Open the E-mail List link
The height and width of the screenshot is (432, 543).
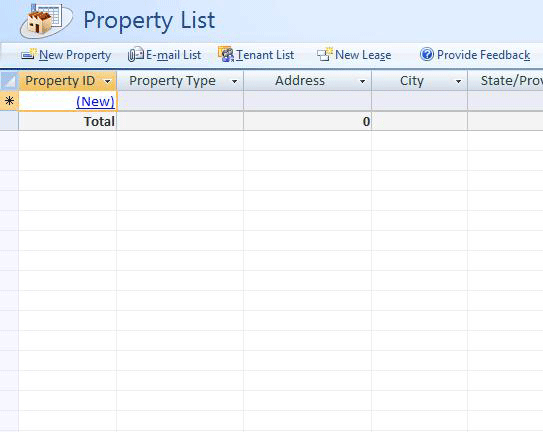click(173, 55)
